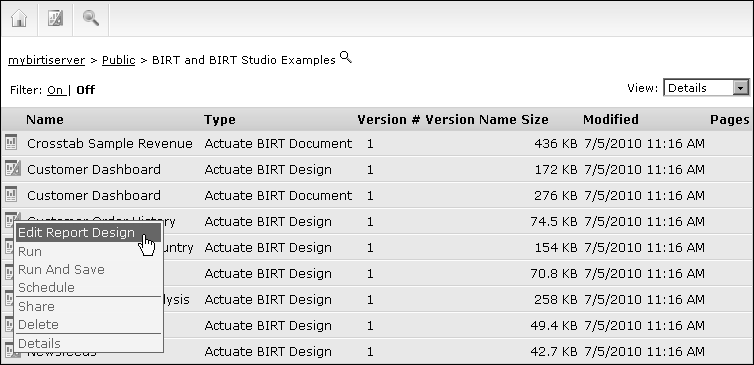Screen dimensions: 754x365
Task: Select the Details view combo box
Action: [x=706, y=88]
